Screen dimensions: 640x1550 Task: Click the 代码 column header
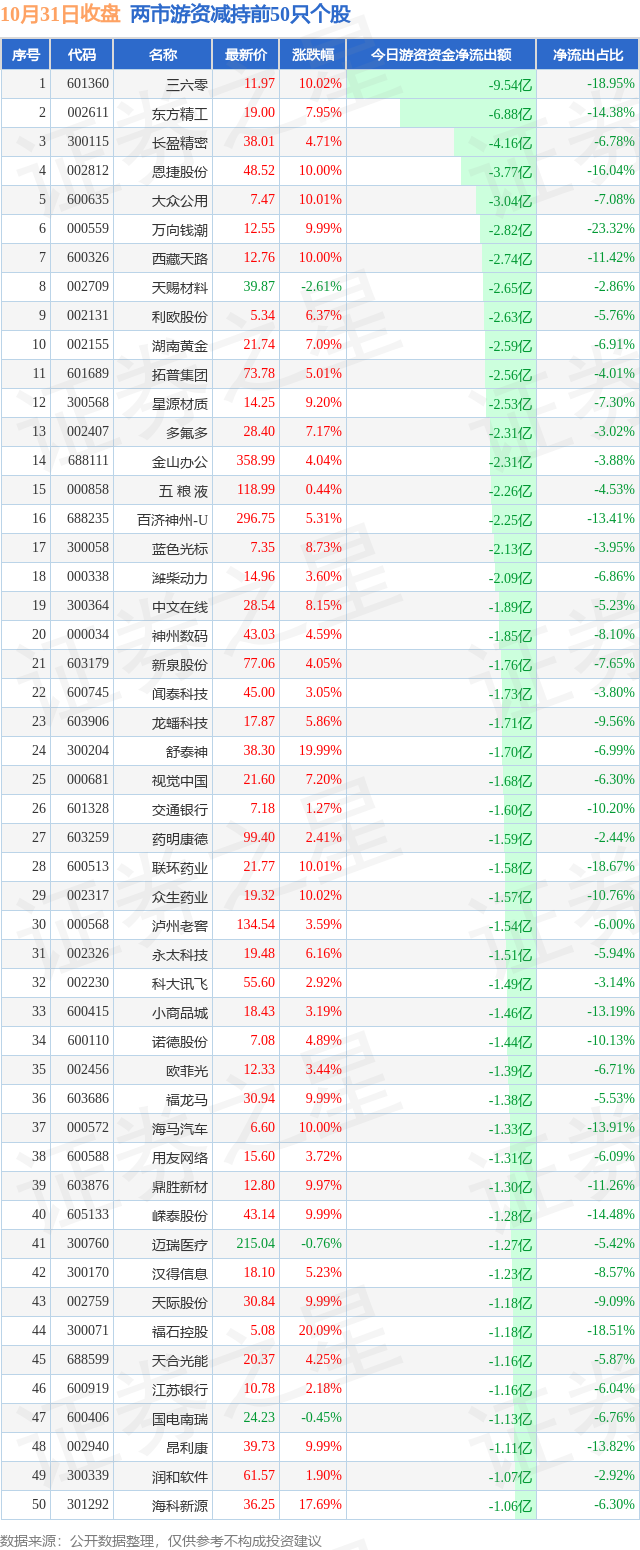point(81,55)
